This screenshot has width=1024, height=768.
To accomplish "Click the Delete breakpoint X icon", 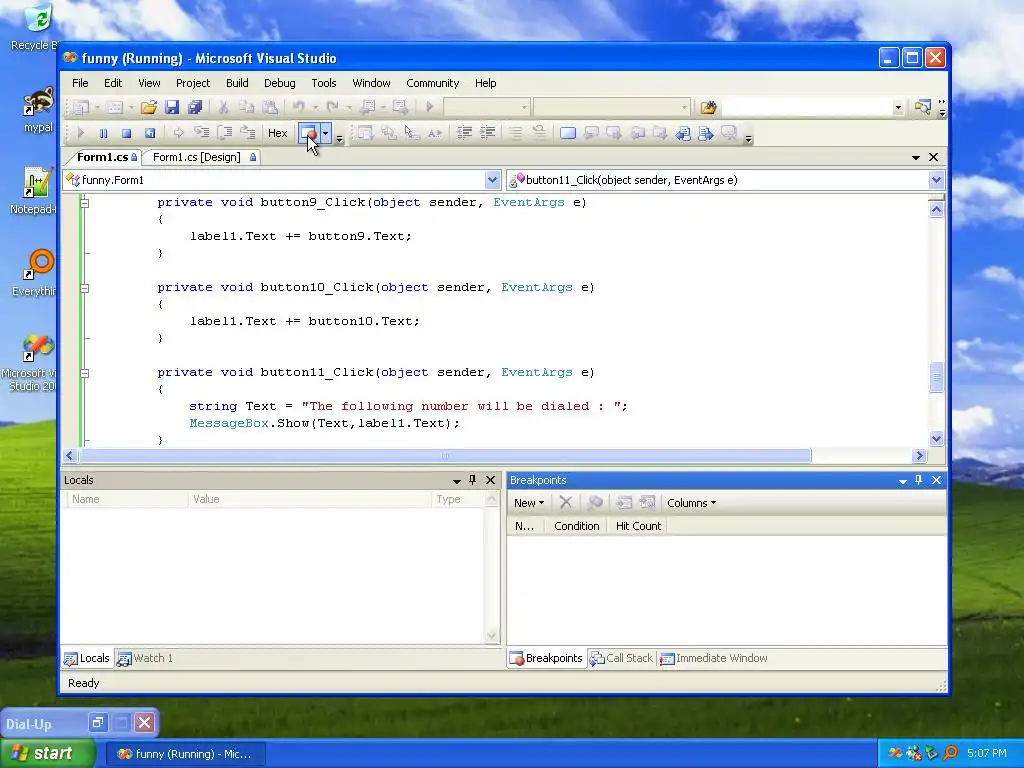I will 566,503.
